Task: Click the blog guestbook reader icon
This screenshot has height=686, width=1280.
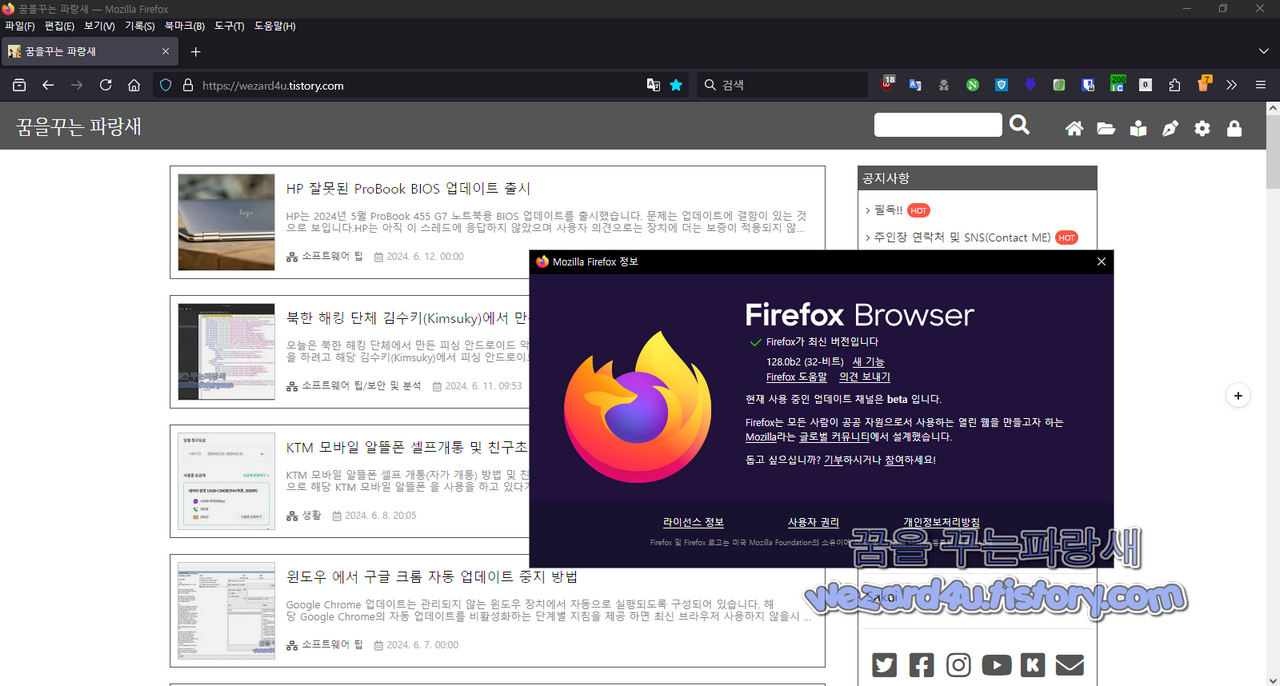Action: pyautogui.click(x=1138, y=128)
